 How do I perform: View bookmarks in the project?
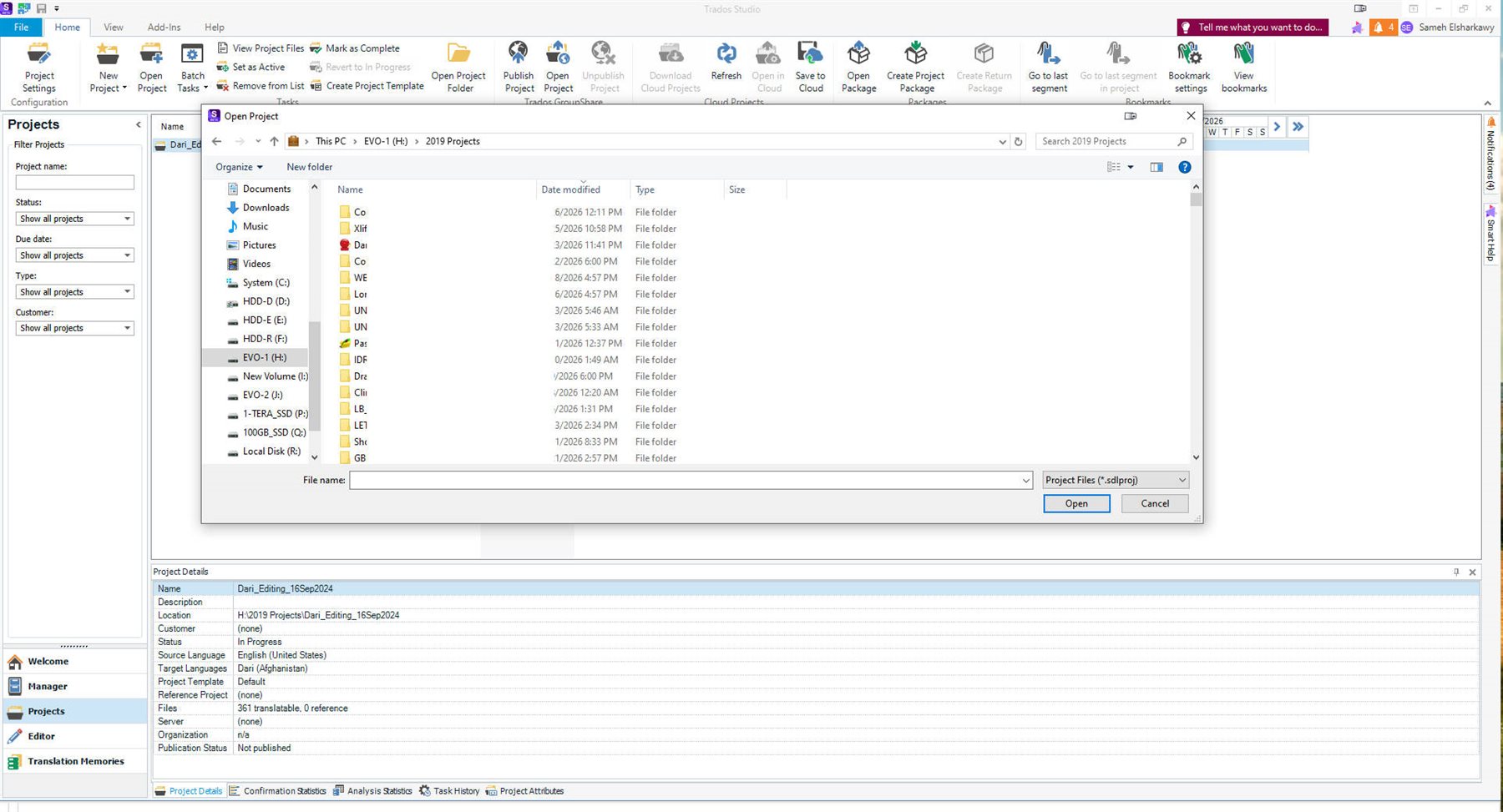click(x=1243, y=65)
